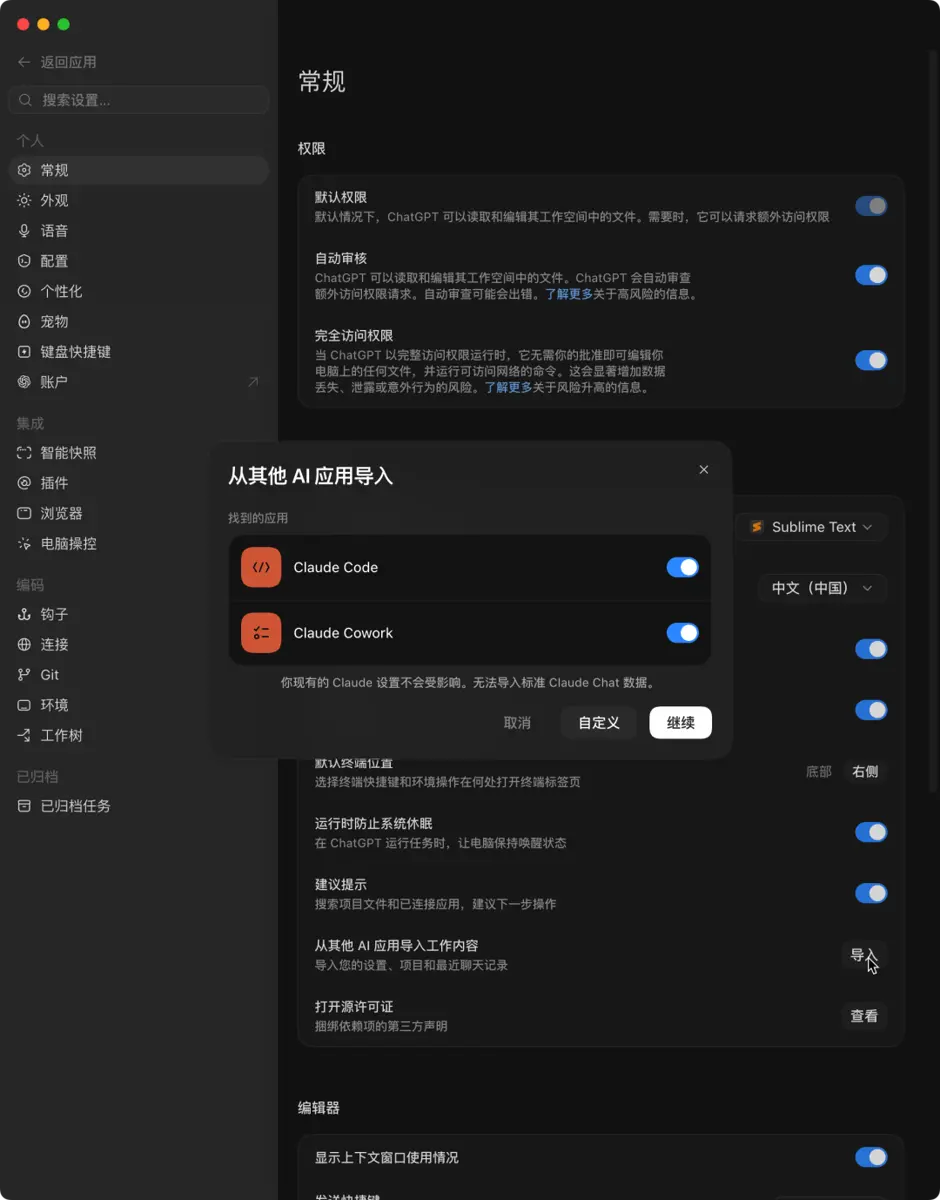Screen dimensions: 940x1200
Task: Toggle the 自动审核 switch
Action: click(871, 275)
